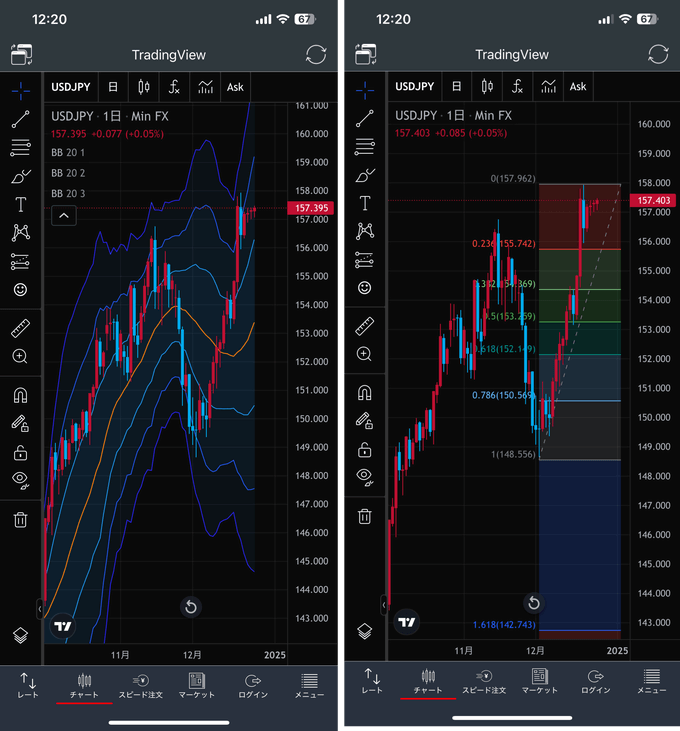The image size is (680, 731).
Task: Click trash remove-drawings icon in left chart
Action: (x=21, y=519)
